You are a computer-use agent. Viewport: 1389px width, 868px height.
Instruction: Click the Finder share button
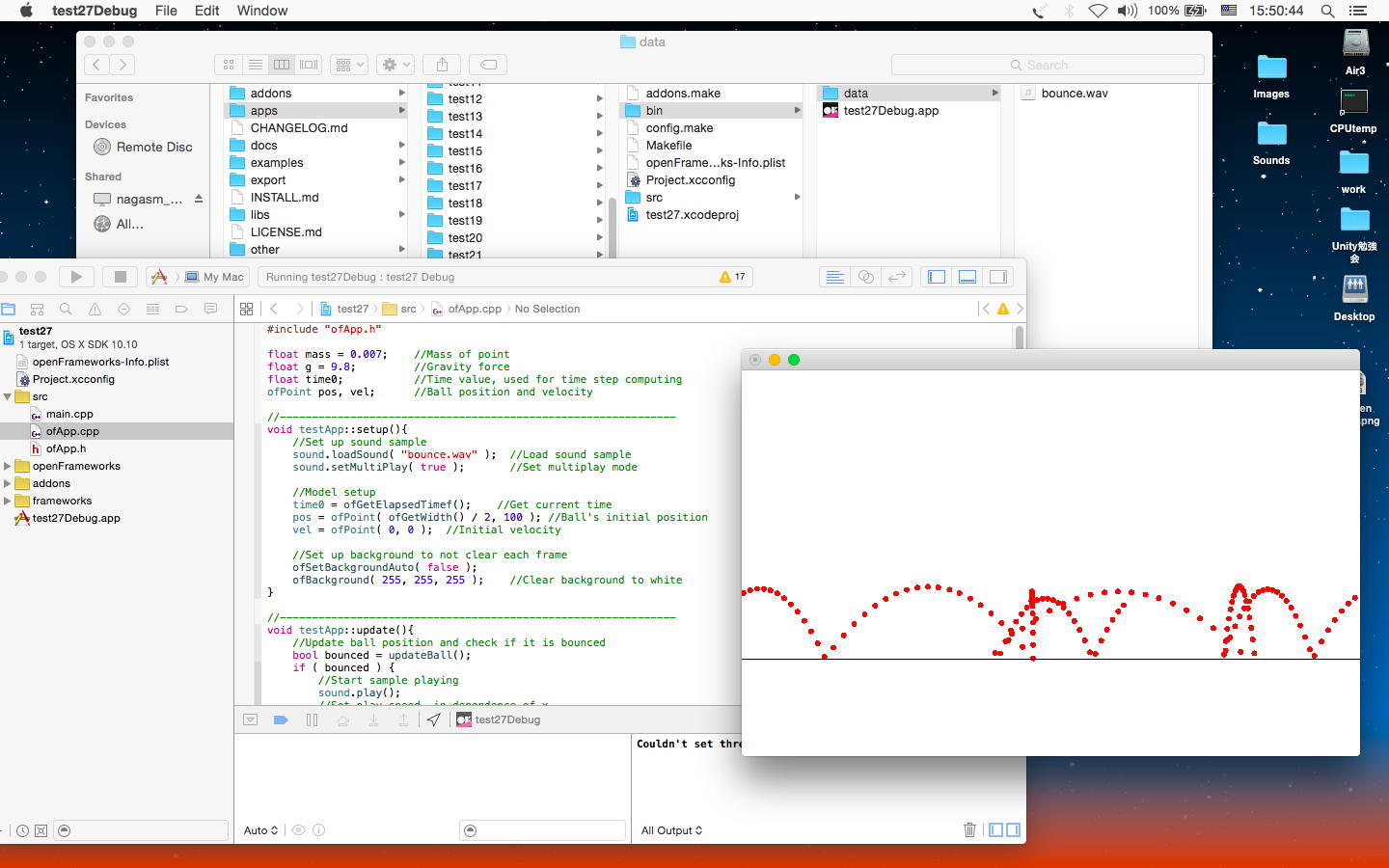pyautogui.click(x=442, y=65)
